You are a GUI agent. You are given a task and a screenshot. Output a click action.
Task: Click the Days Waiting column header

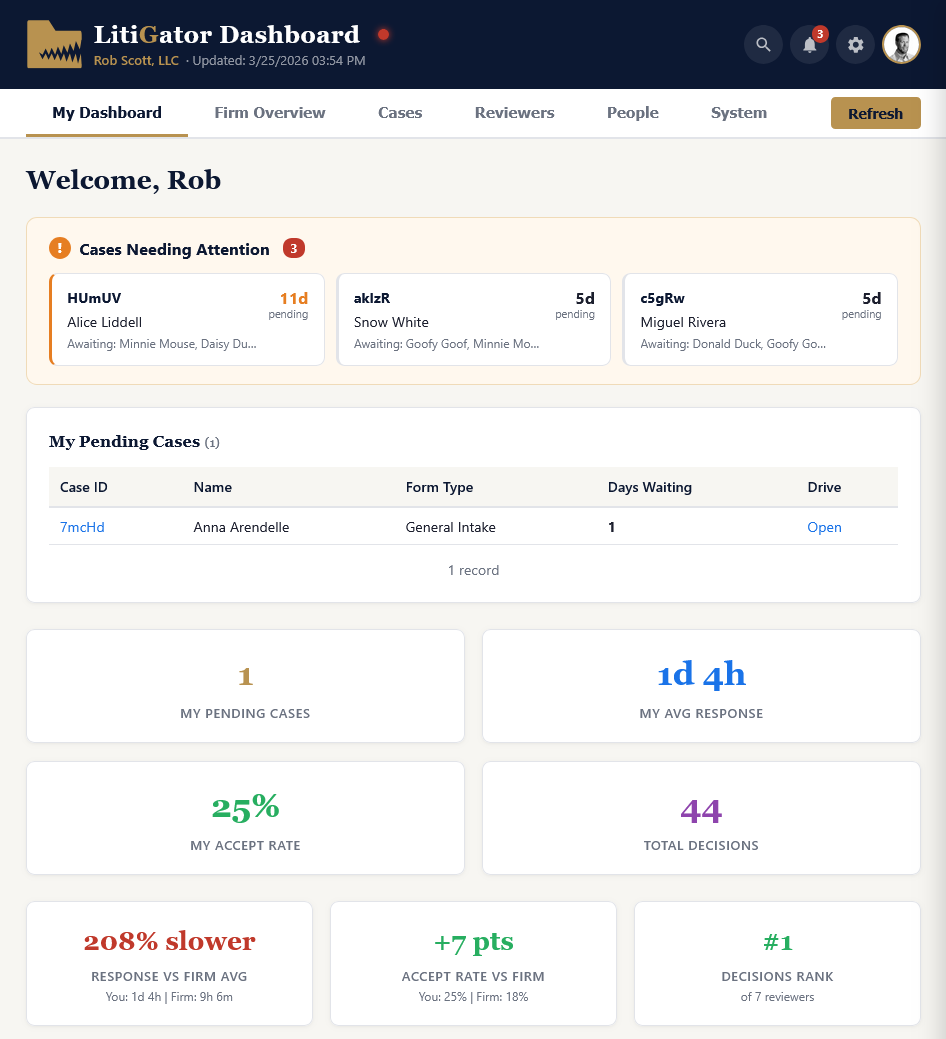pyautogui.click(x=650, y=487)
